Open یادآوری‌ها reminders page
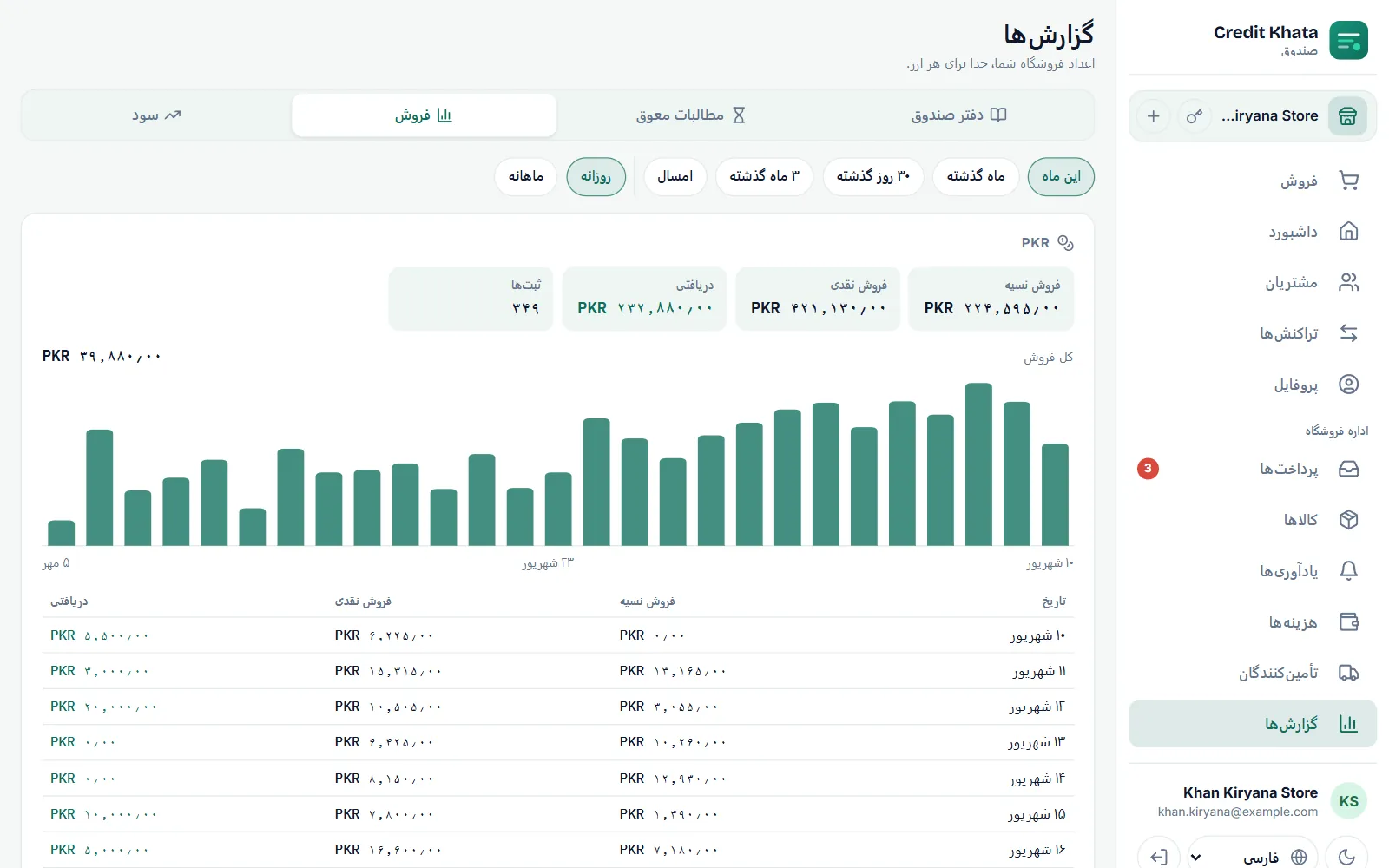 pos(1253,571)
